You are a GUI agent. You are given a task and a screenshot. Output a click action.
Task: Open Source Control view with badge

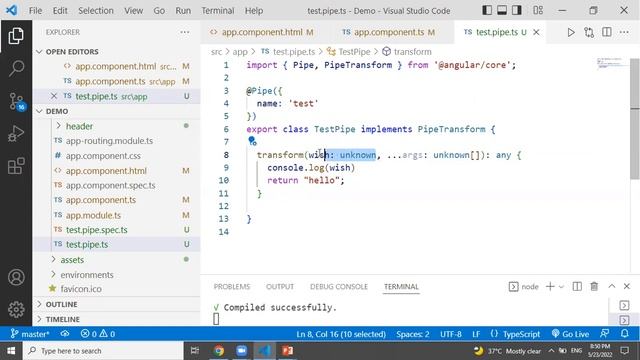(17, 101)
